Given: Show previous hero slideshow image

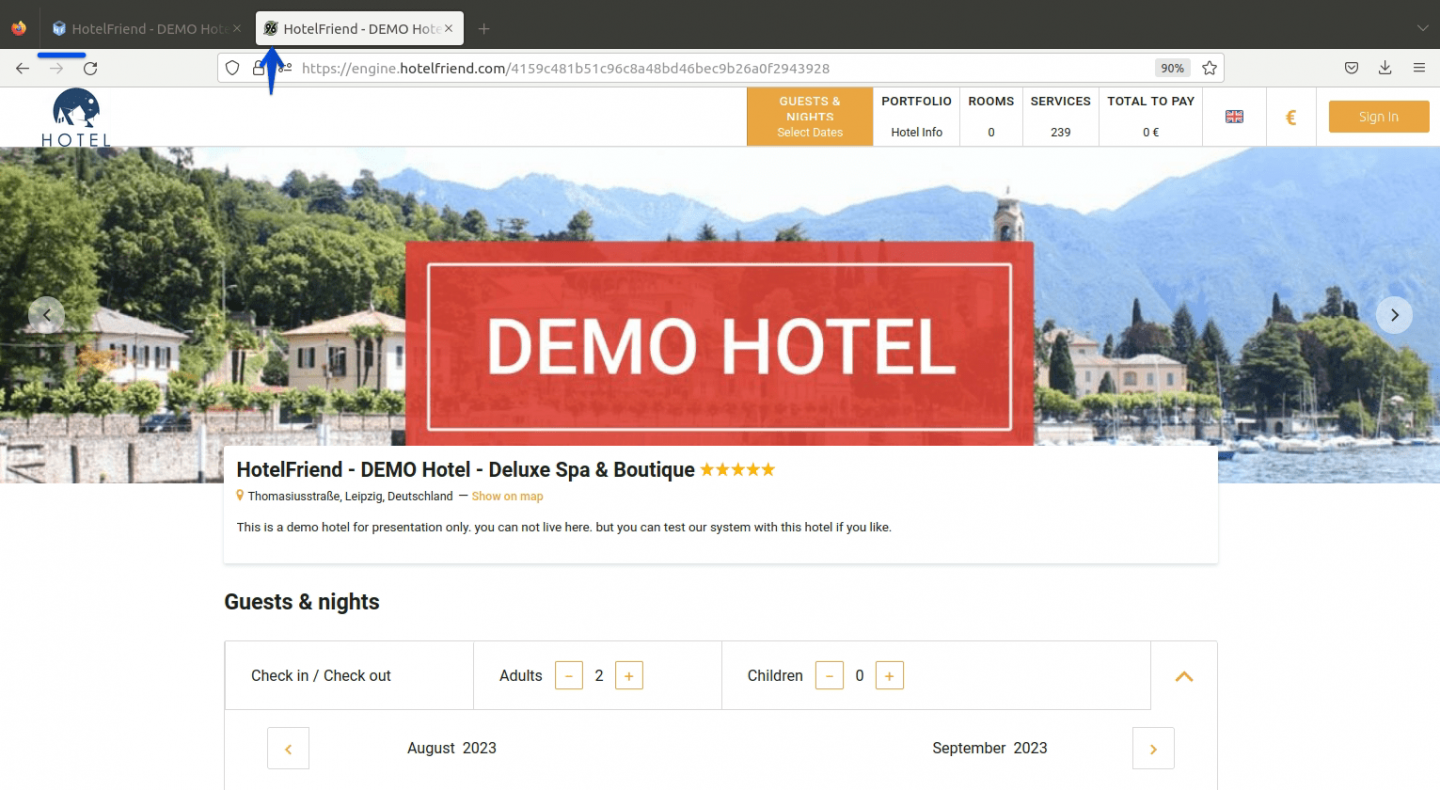Looking at the screenshot, I should 46,315.
